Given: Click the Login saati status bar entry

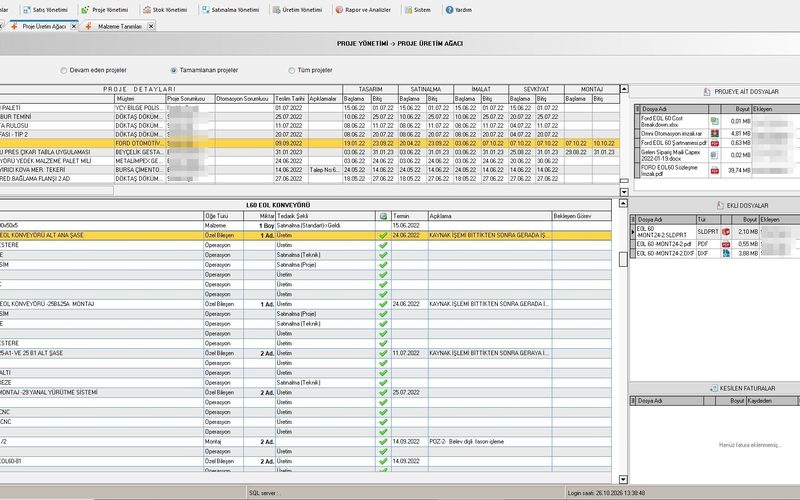Looking at the screenshot, I should [x=606, y=493].
